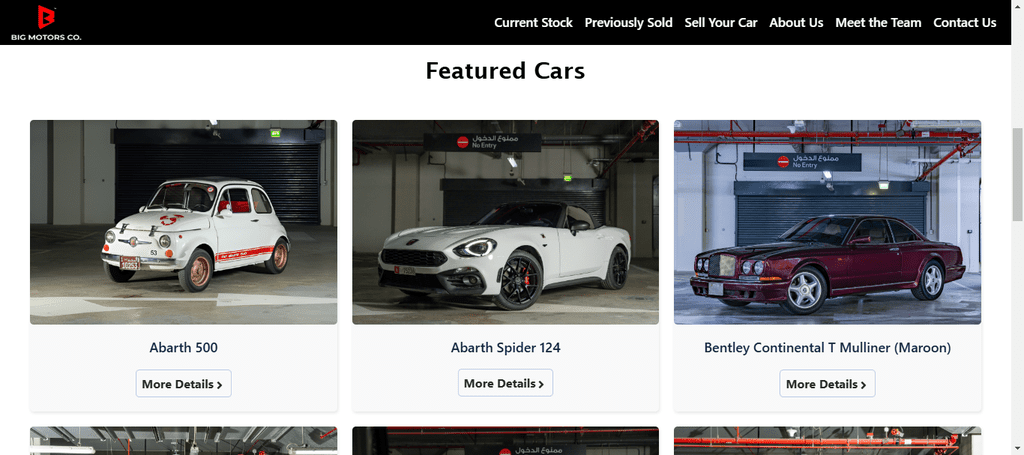Select the Abarth 500 title

[184, 348]
